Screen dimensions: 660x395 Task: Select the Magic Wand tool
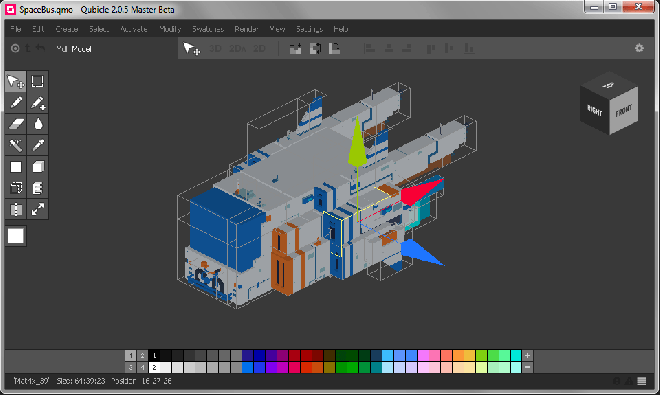click(x=16, y=146)
